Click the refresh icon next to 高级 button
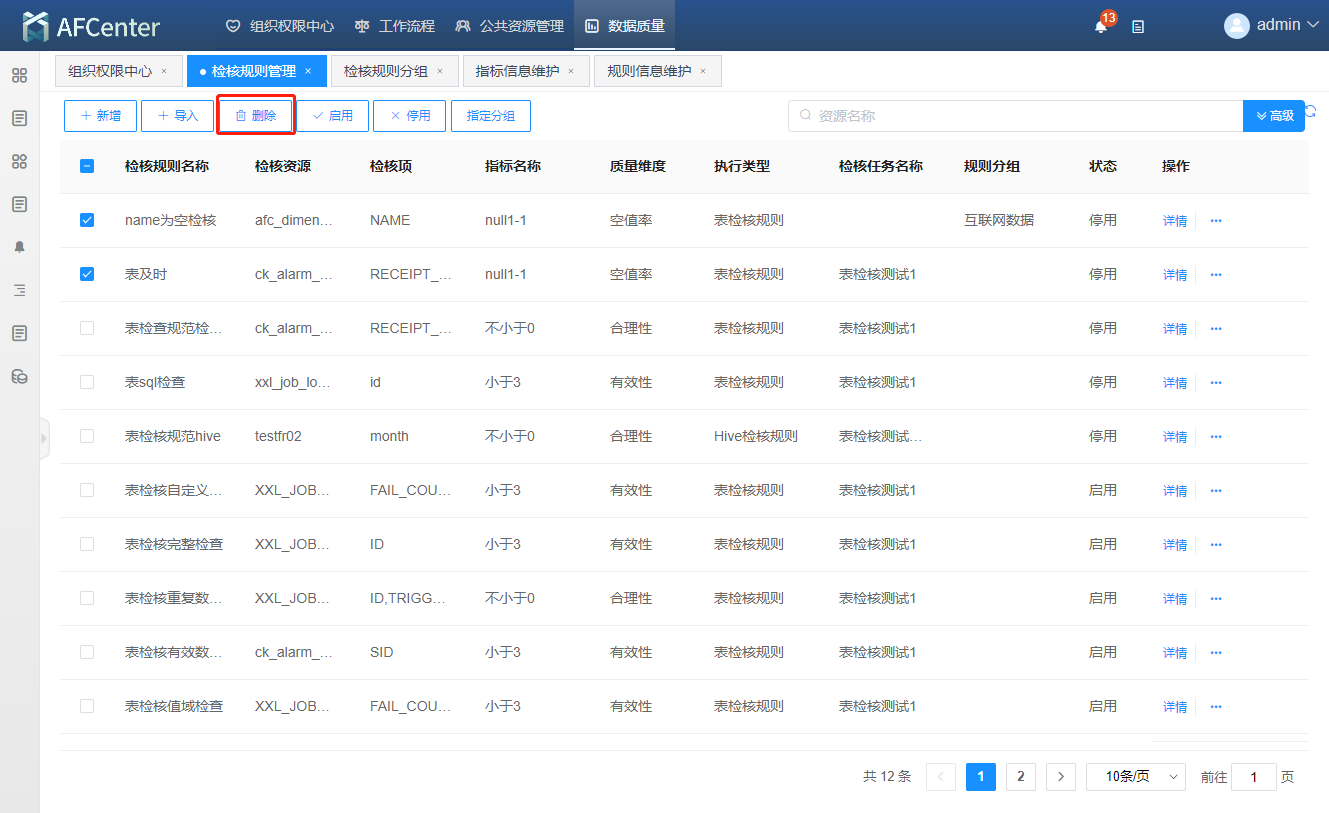This screenshot has height=813, width=1329. (1311, 112)
